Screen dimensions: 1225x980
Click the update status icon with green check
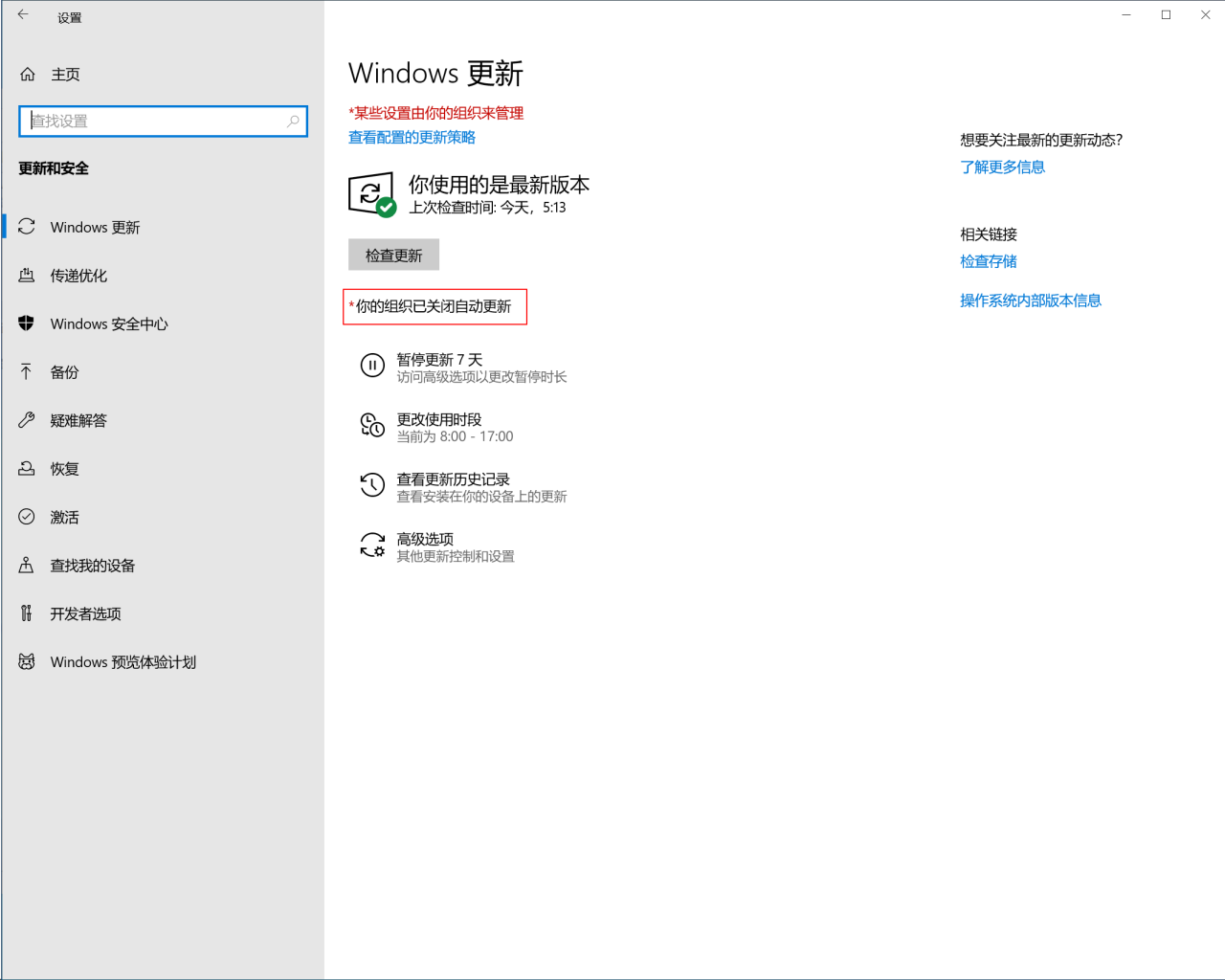[372, 194]
